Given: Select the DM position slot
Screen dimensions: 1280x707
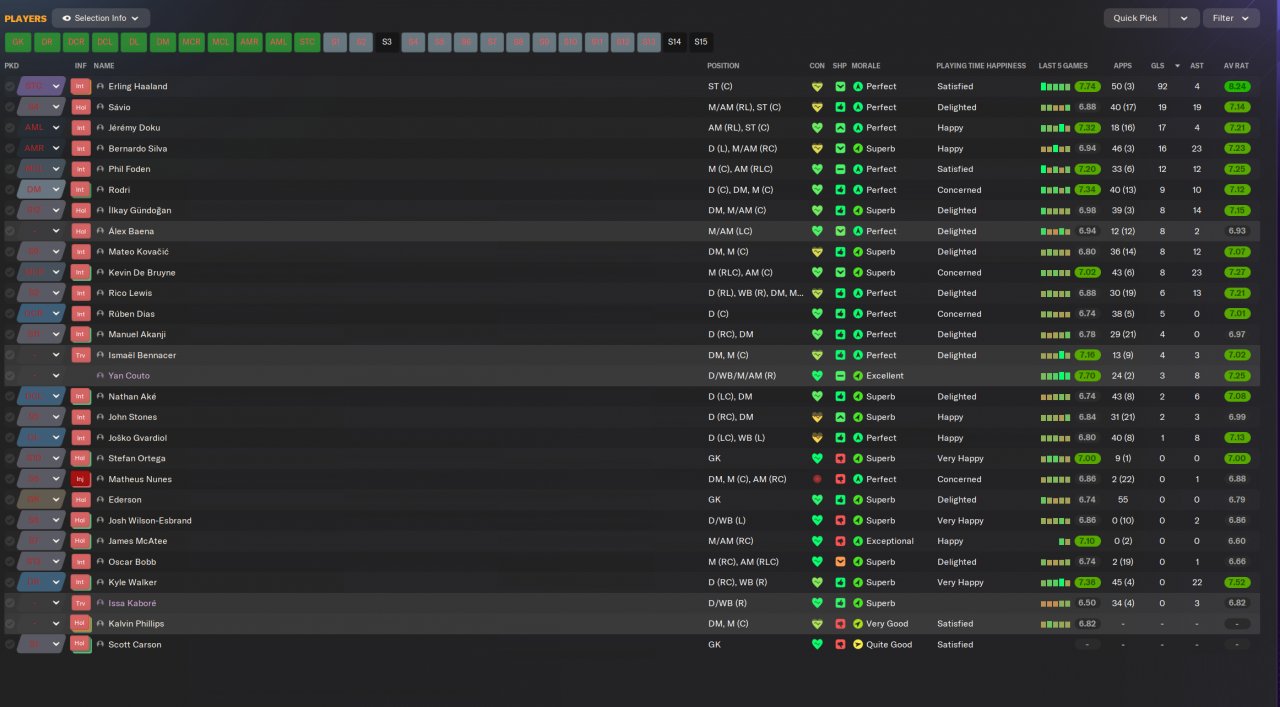Looking at the screenshot, I should point(163,42).
